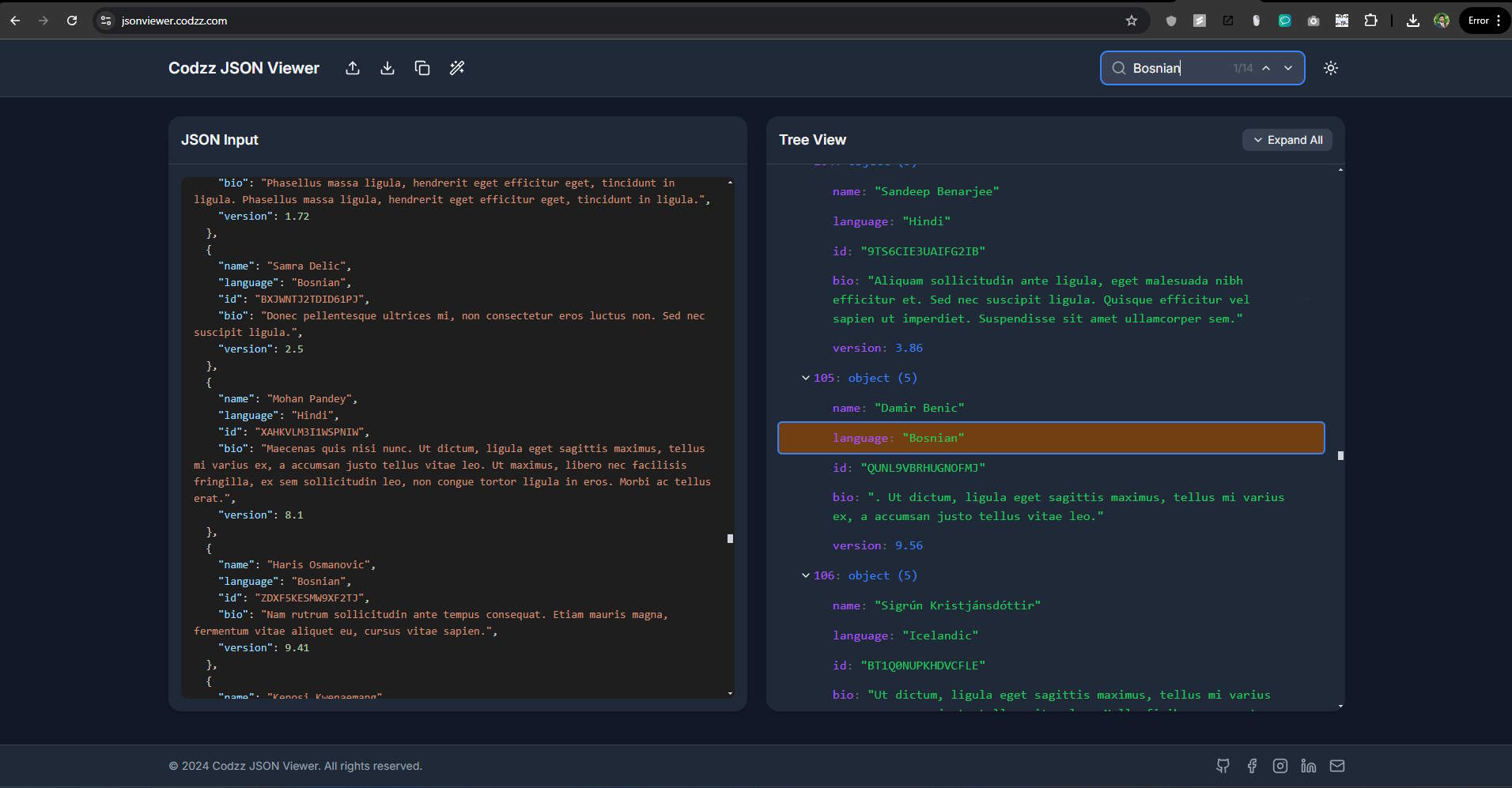Image resolution: width=1512 pixels, height=788 pixels.
Task: Click the address bar URL jsonviewer.codzz.com
Action: click(174, 21)
